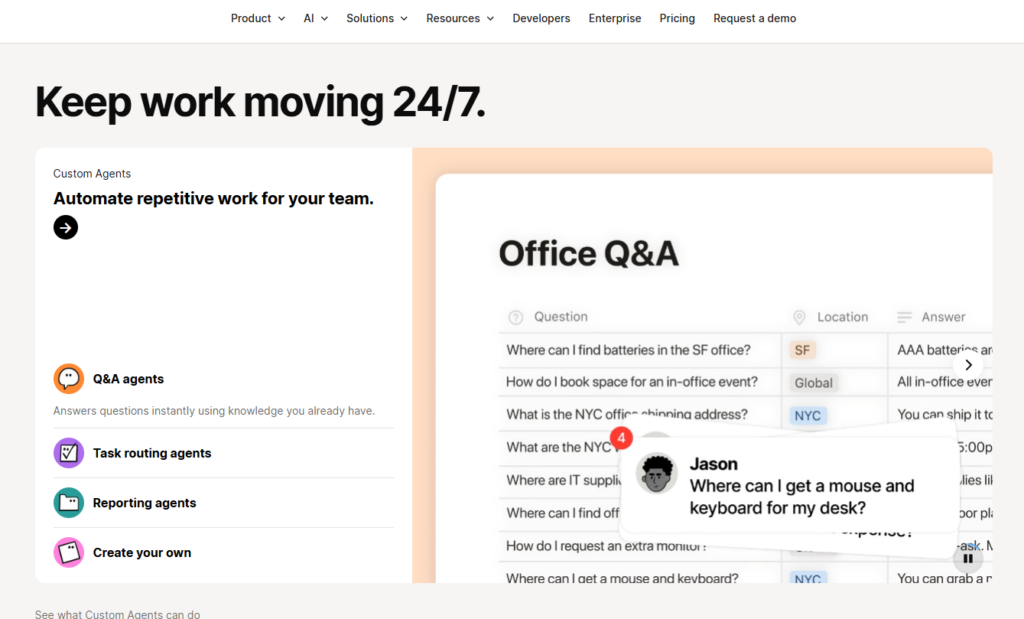Click the Office Q&A title
This screenshot has width=1024, height=619.
click(x=588, y=253)
